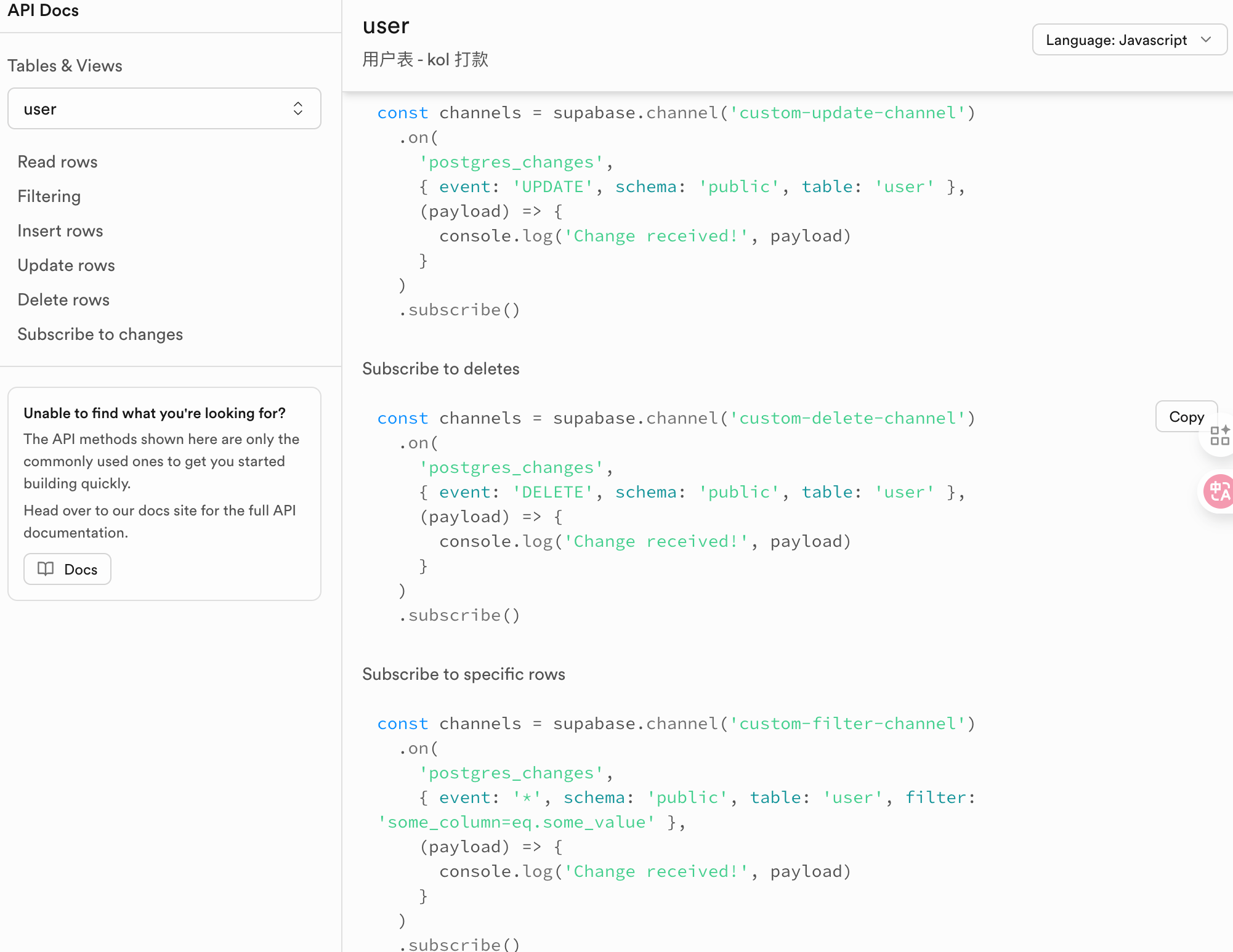Open the grid sparkle floating widget icon

click(x=1219, y=435)
